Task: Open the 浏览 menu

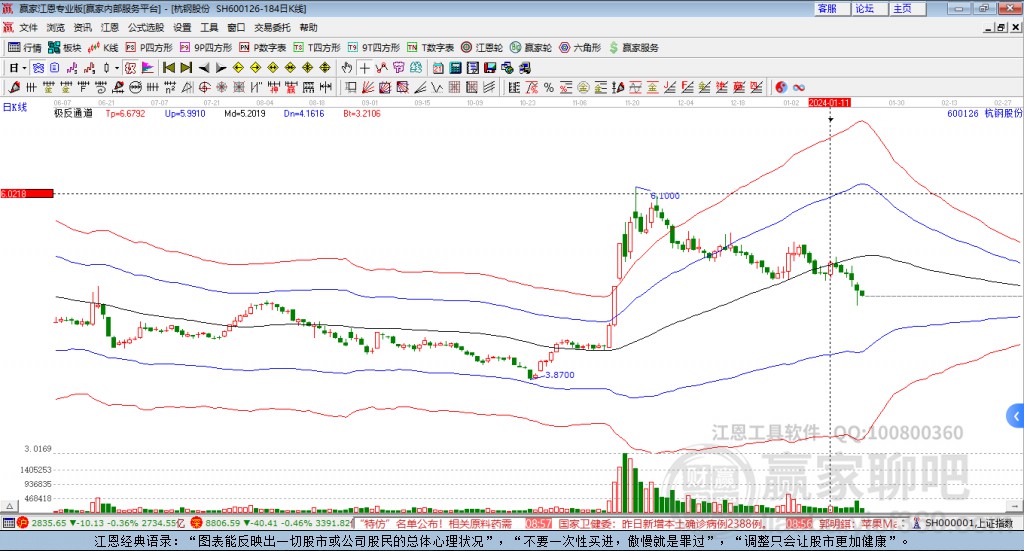Action: pyautogui.click(x=56, y=27)
